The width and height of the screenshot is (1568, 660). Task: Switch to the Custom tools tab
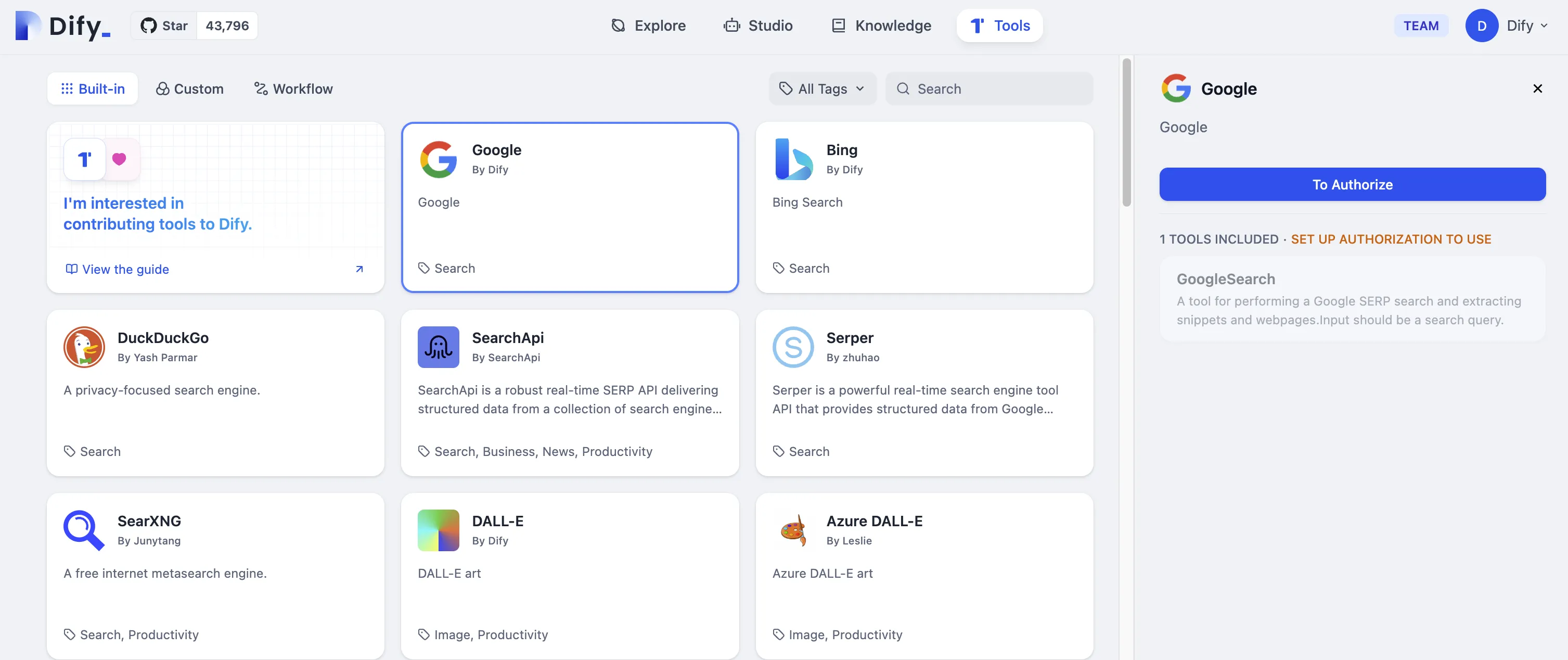coord(190,89)
